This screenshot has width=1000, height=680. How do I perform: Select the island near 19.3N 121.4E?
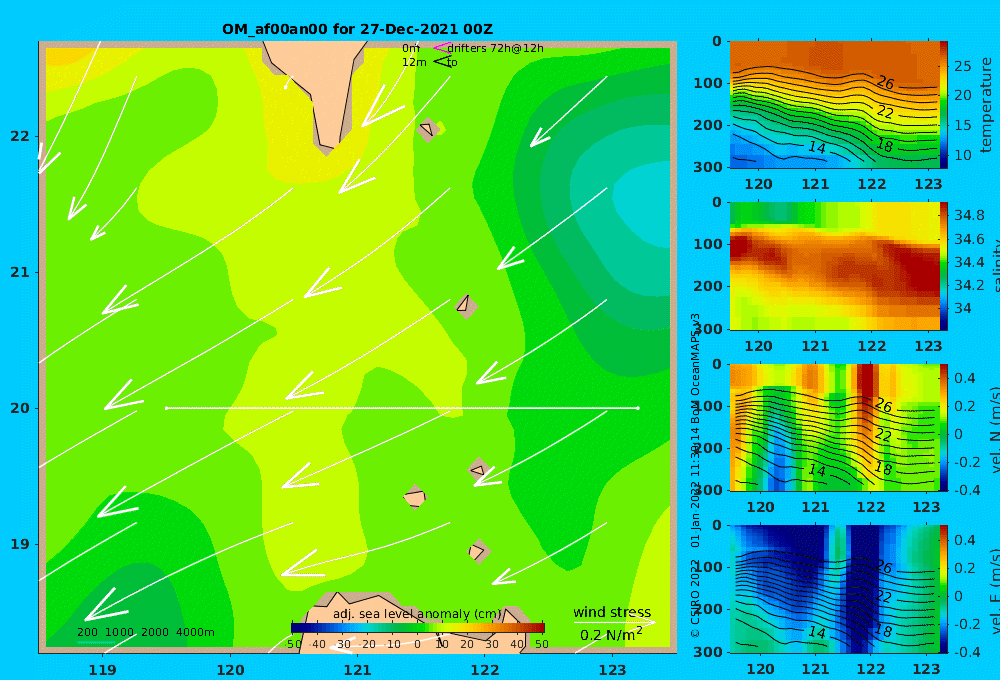pos(415,497)
